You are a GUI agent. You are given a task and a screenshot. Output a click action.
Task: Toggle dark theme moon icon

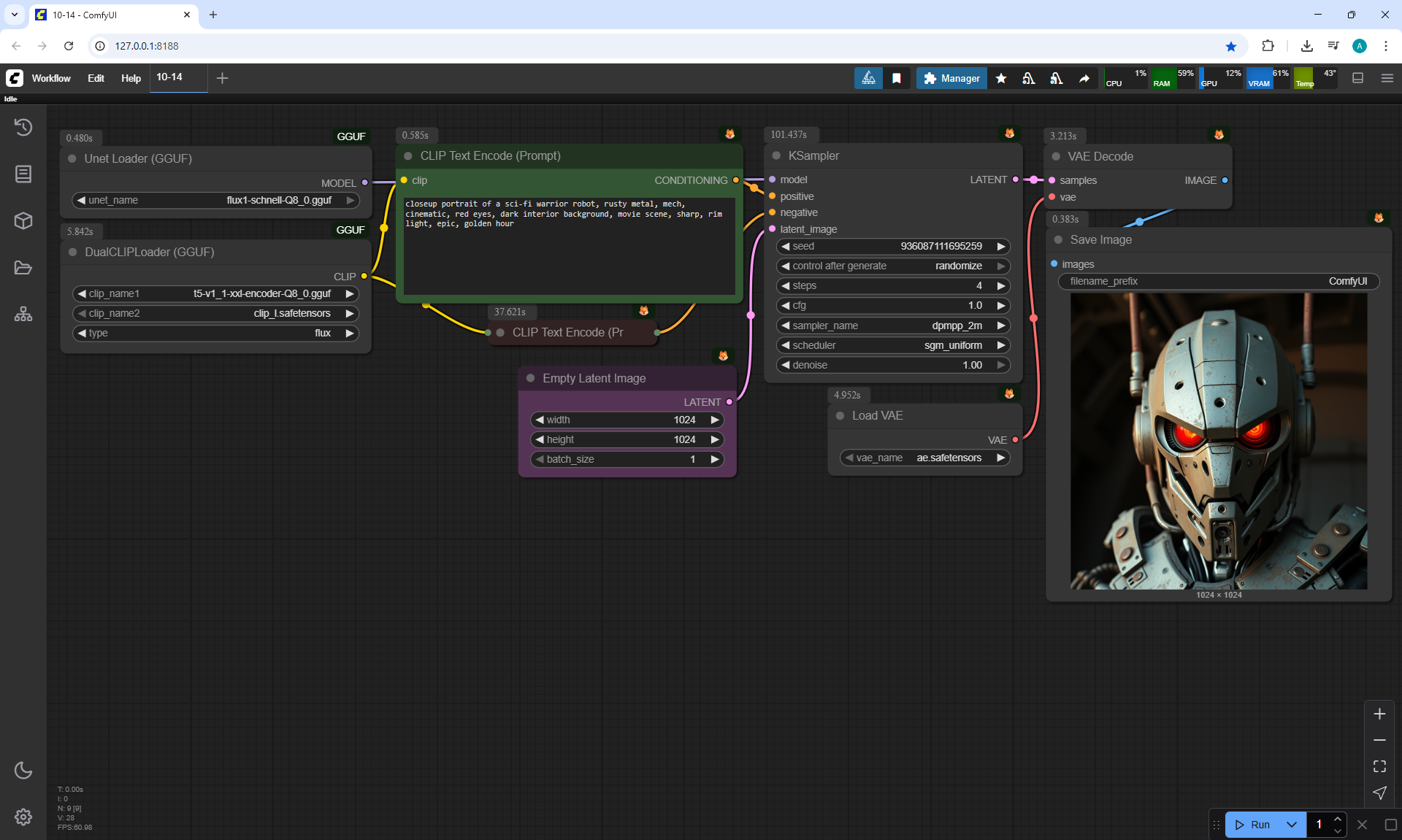(23, 770)
